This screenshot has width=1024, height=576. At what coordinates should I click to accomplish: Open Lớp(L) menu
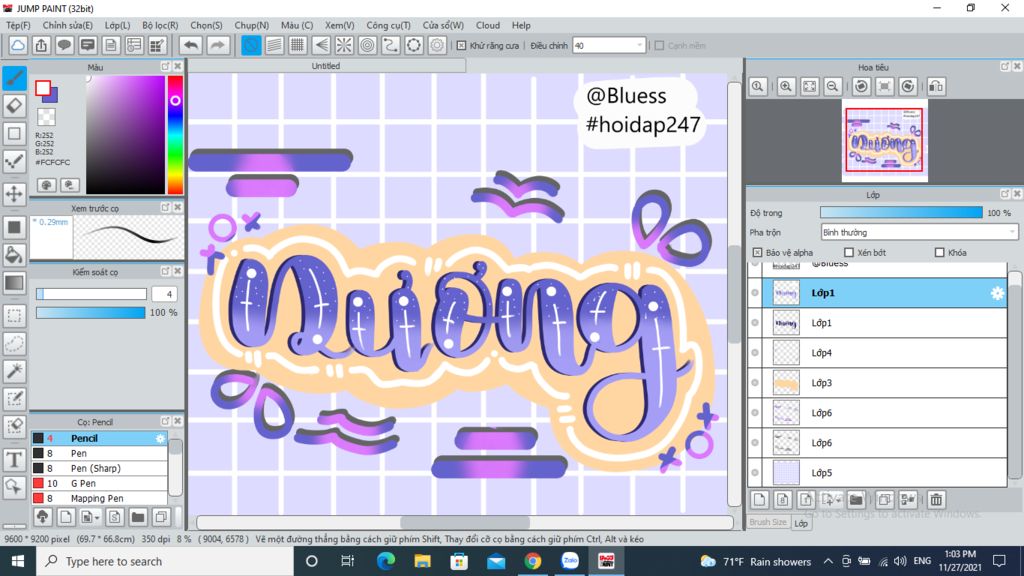(118, 25)
